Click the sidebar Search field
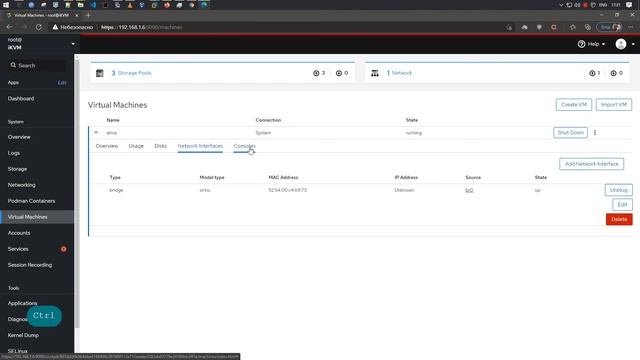The image size is (640, 360). [x=37, y=65]
